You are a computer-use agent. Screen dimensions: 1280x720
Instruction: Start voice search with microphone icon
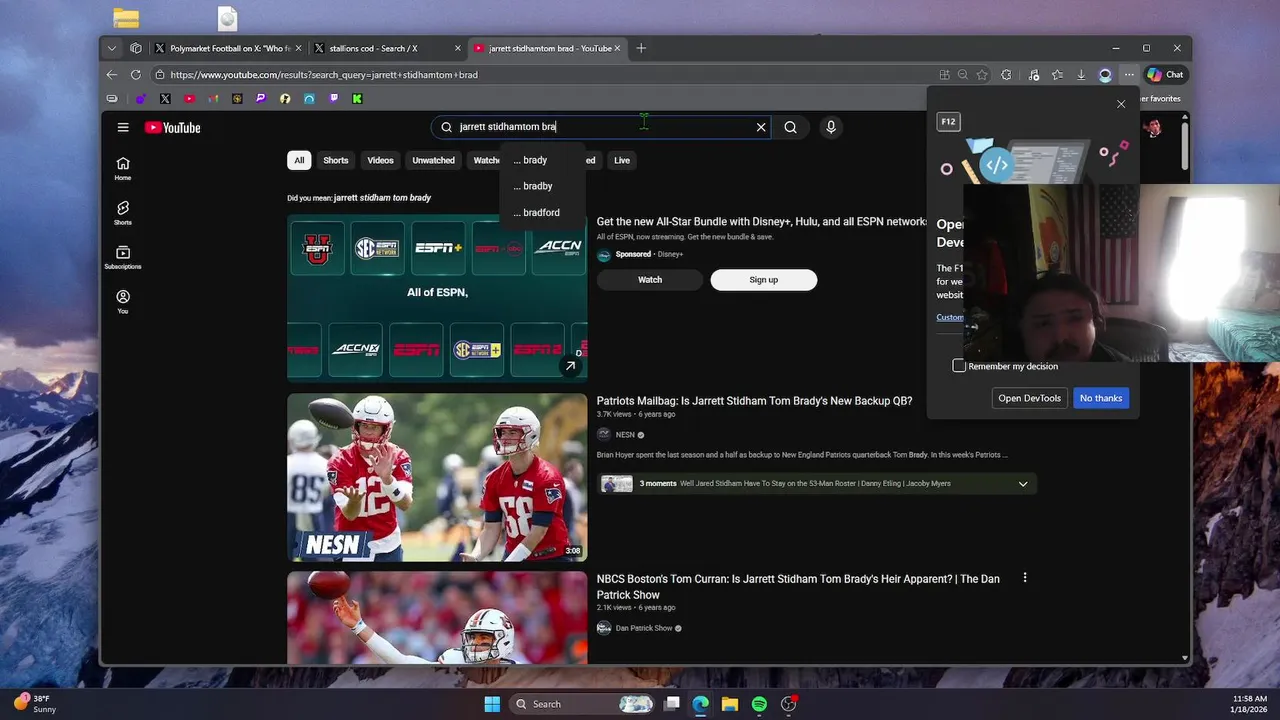tap(830, 127)
